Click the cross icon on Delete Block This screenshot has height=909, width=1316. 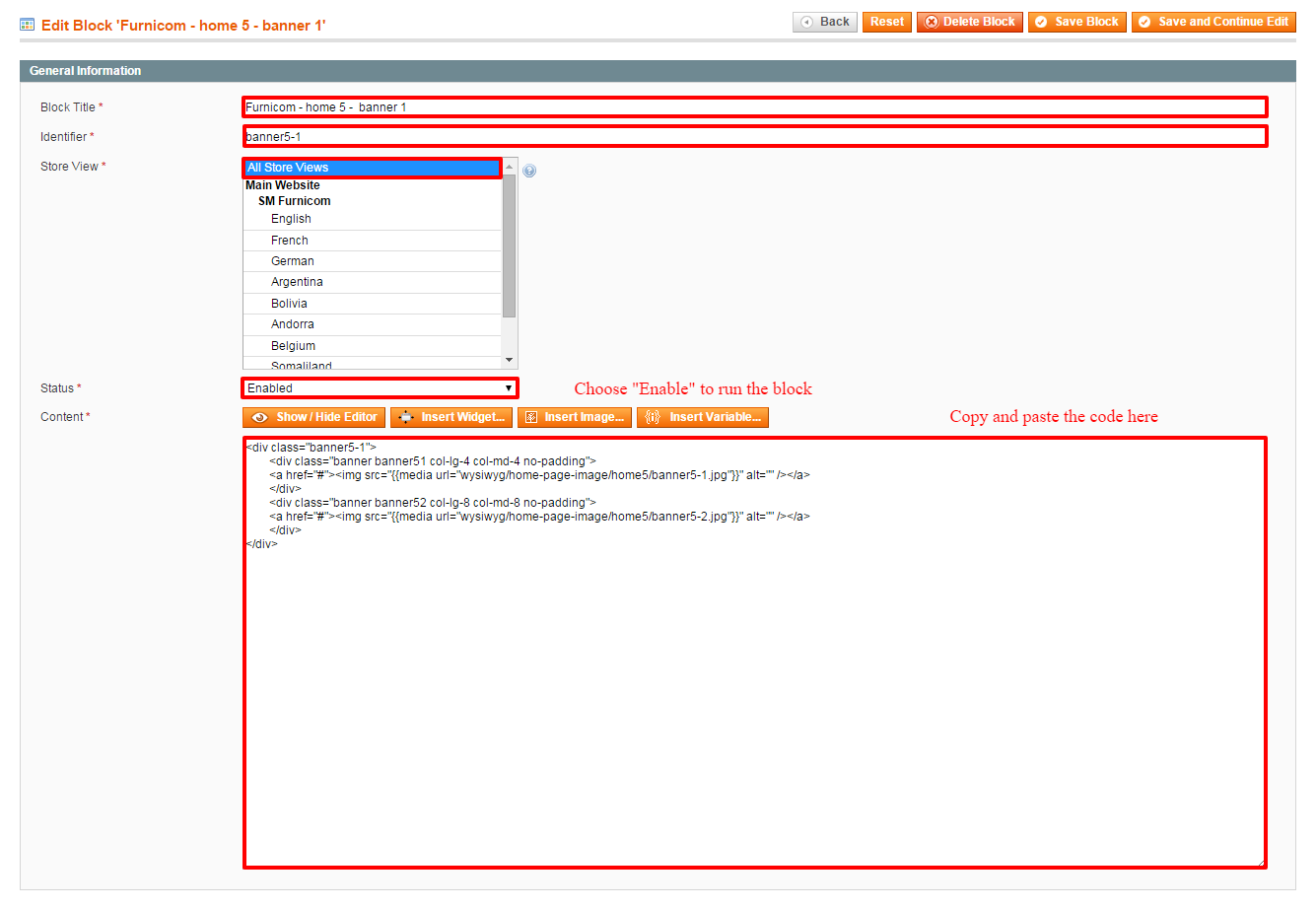pos(932,22)
